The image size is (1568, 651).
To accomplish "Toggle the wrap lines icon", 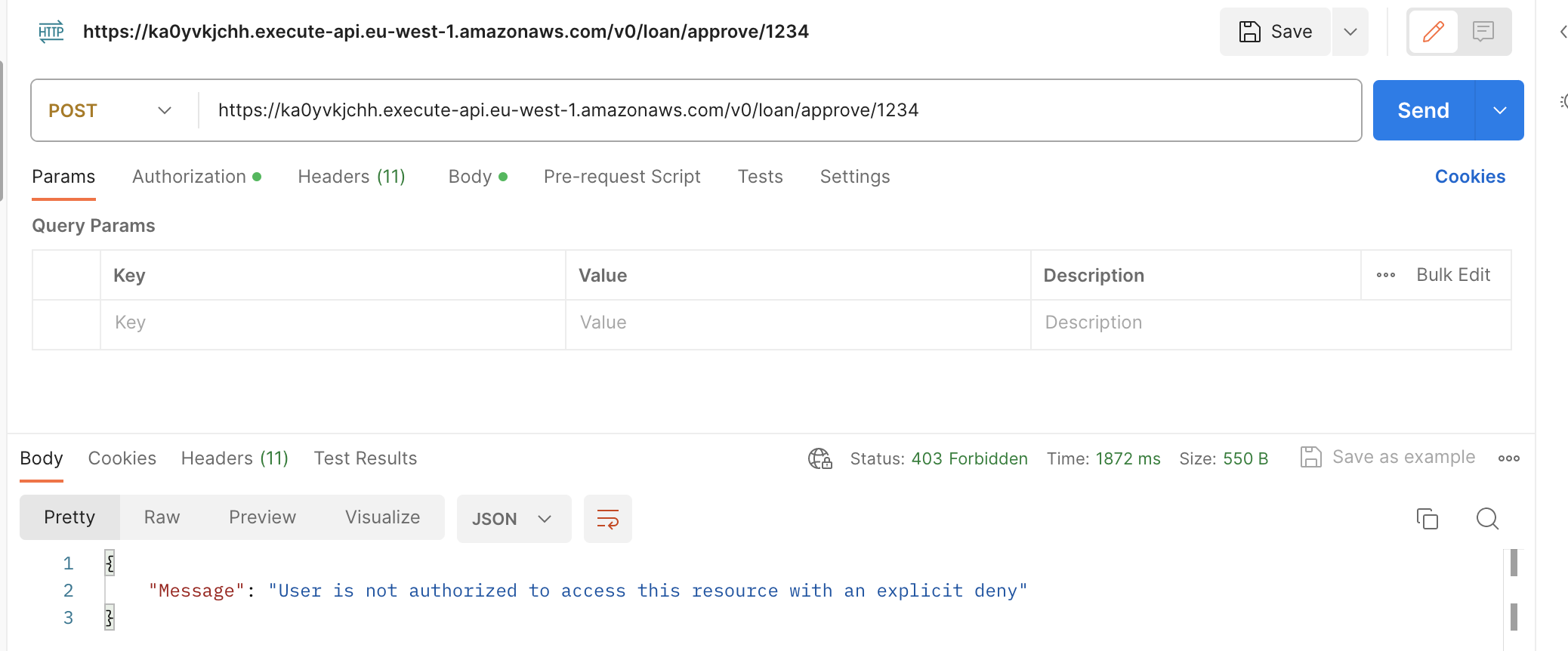I will [607, 519].
